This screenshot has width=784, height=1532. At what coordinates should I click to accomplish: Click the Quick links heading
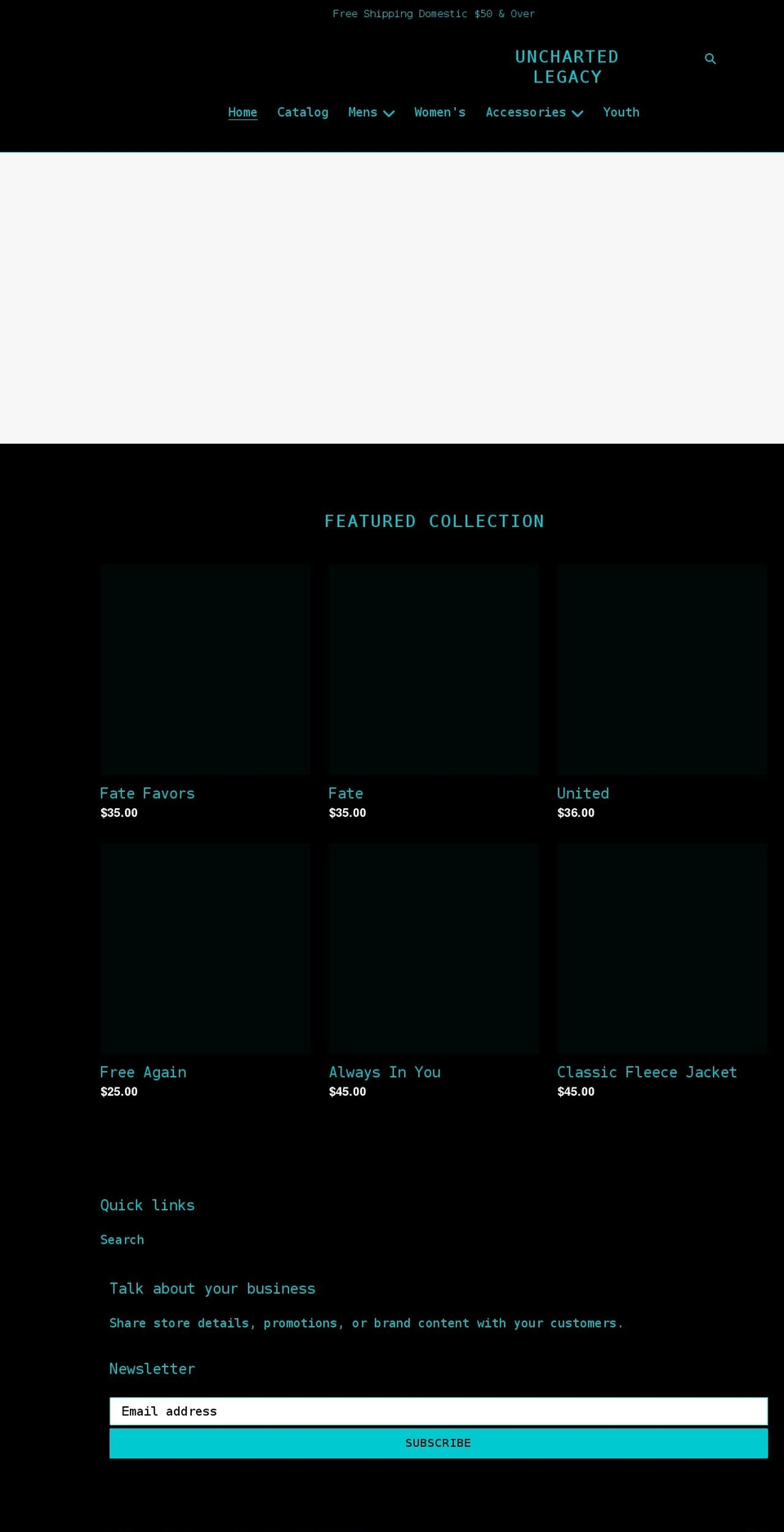pos(148,1205)
